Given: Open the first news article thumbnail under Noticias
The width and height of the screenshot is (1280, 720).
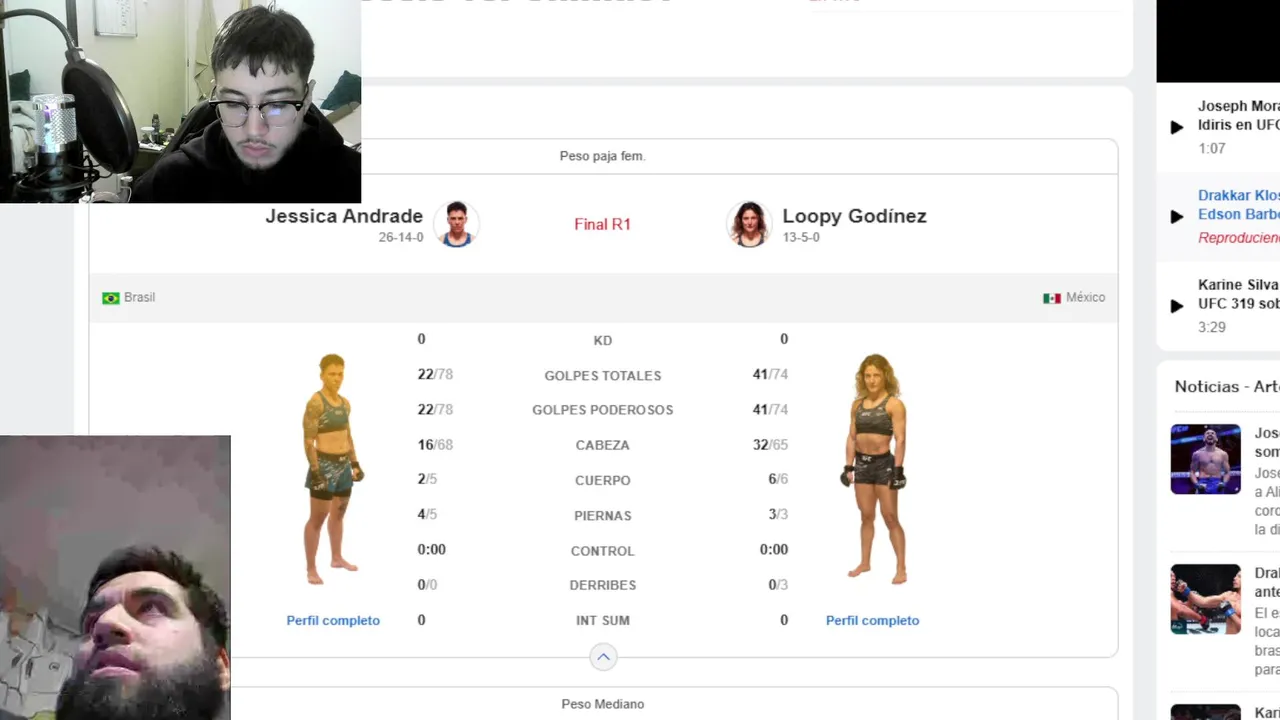Looking at the screenshot, I should point(1206,459).
